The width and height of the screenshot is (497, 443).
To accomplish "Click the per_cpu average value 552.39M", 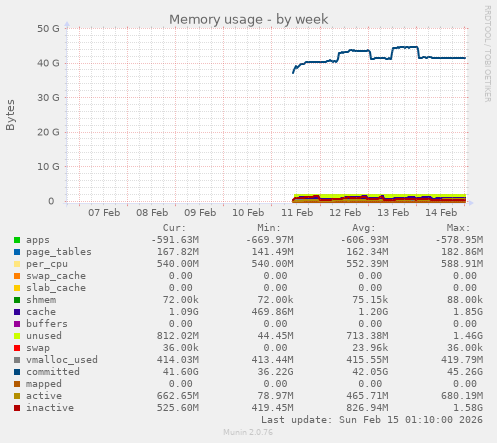I will [367, 264].
